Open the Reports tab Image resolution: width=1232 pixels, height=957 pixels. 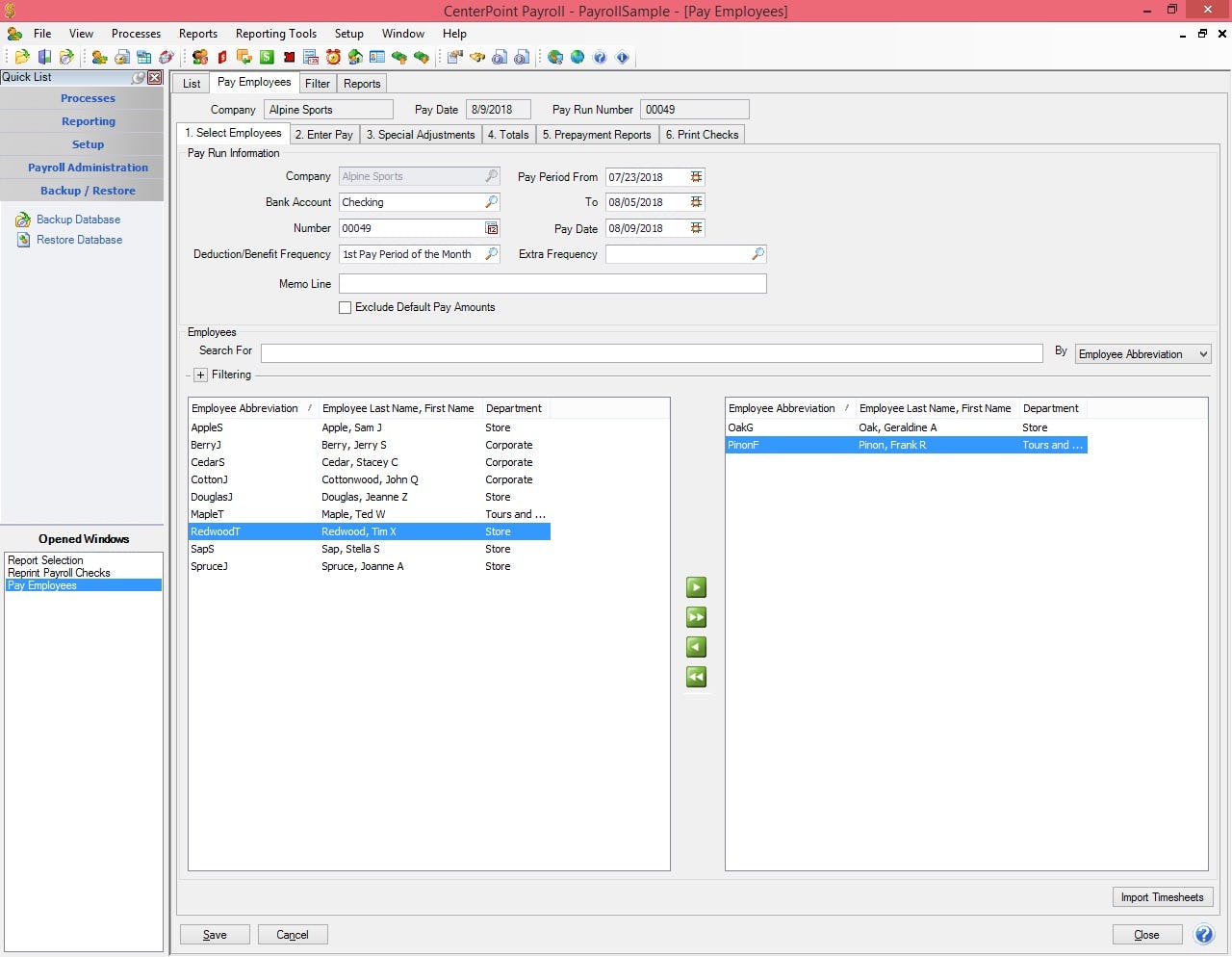click(x=362, y=83)
